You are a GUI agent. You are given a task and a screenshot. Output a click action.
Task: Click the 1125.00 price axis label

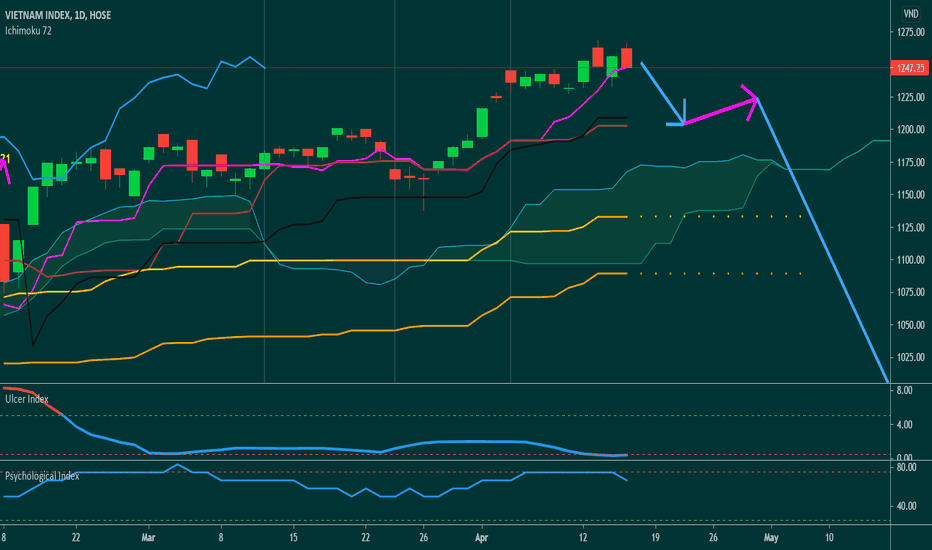coord(911,227)
